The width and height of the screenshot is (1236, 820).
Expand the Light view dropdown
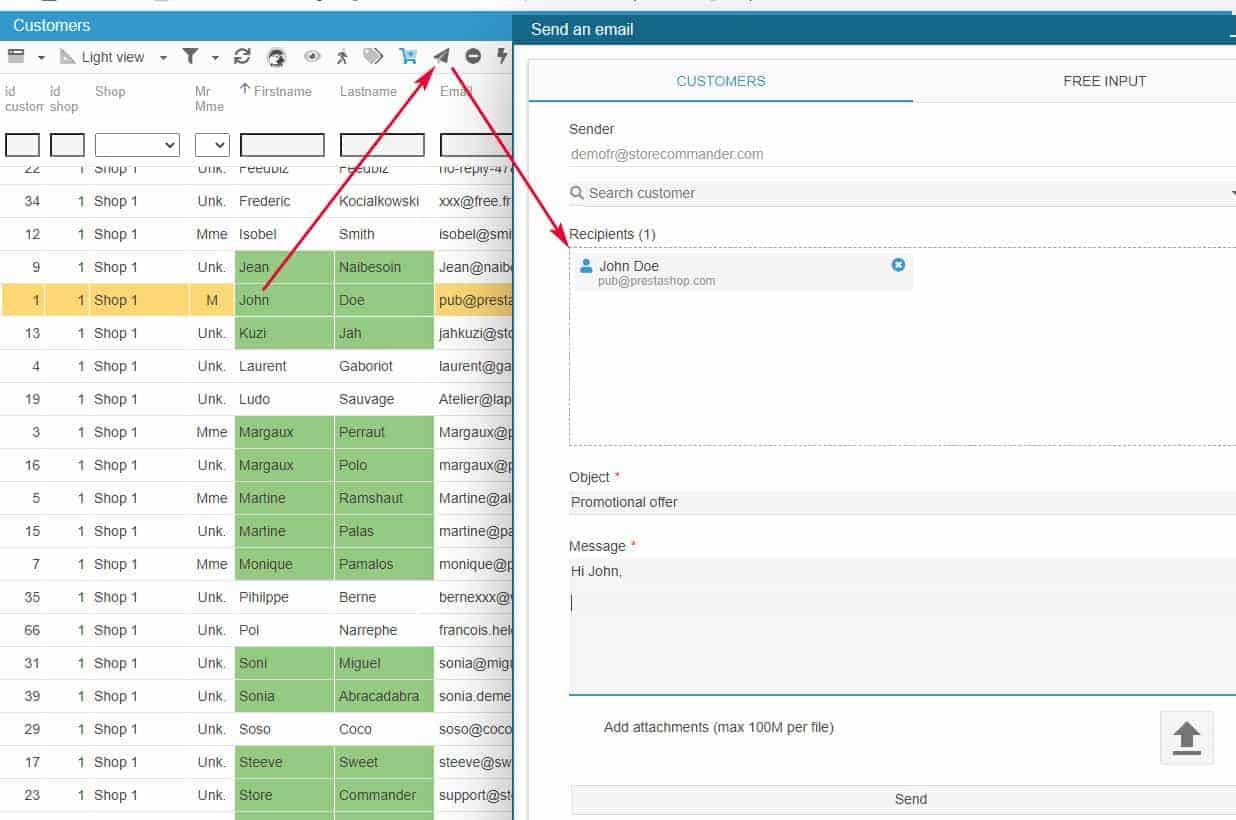163,58
